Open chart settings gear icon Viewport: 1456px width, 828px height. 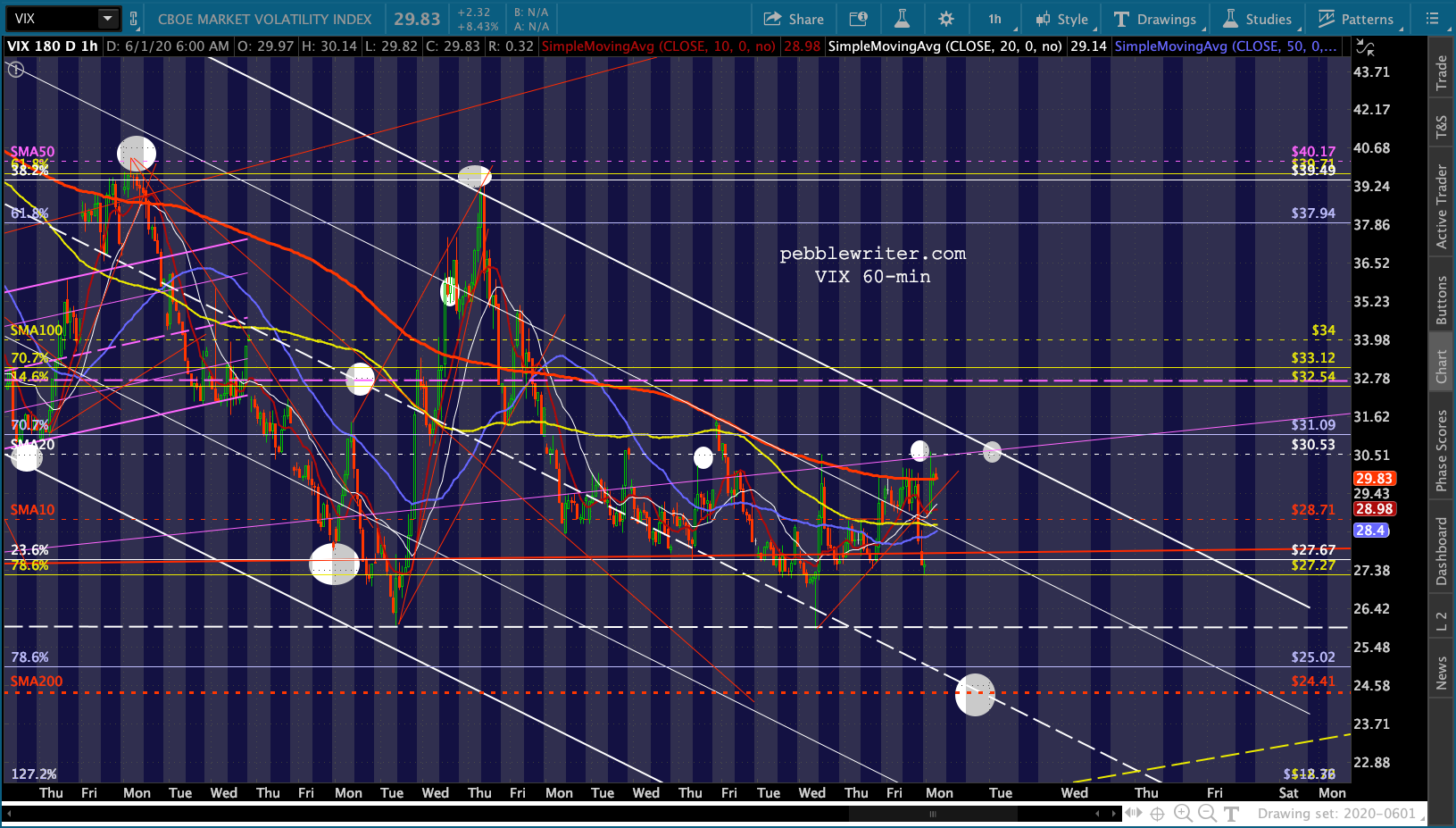946,19
